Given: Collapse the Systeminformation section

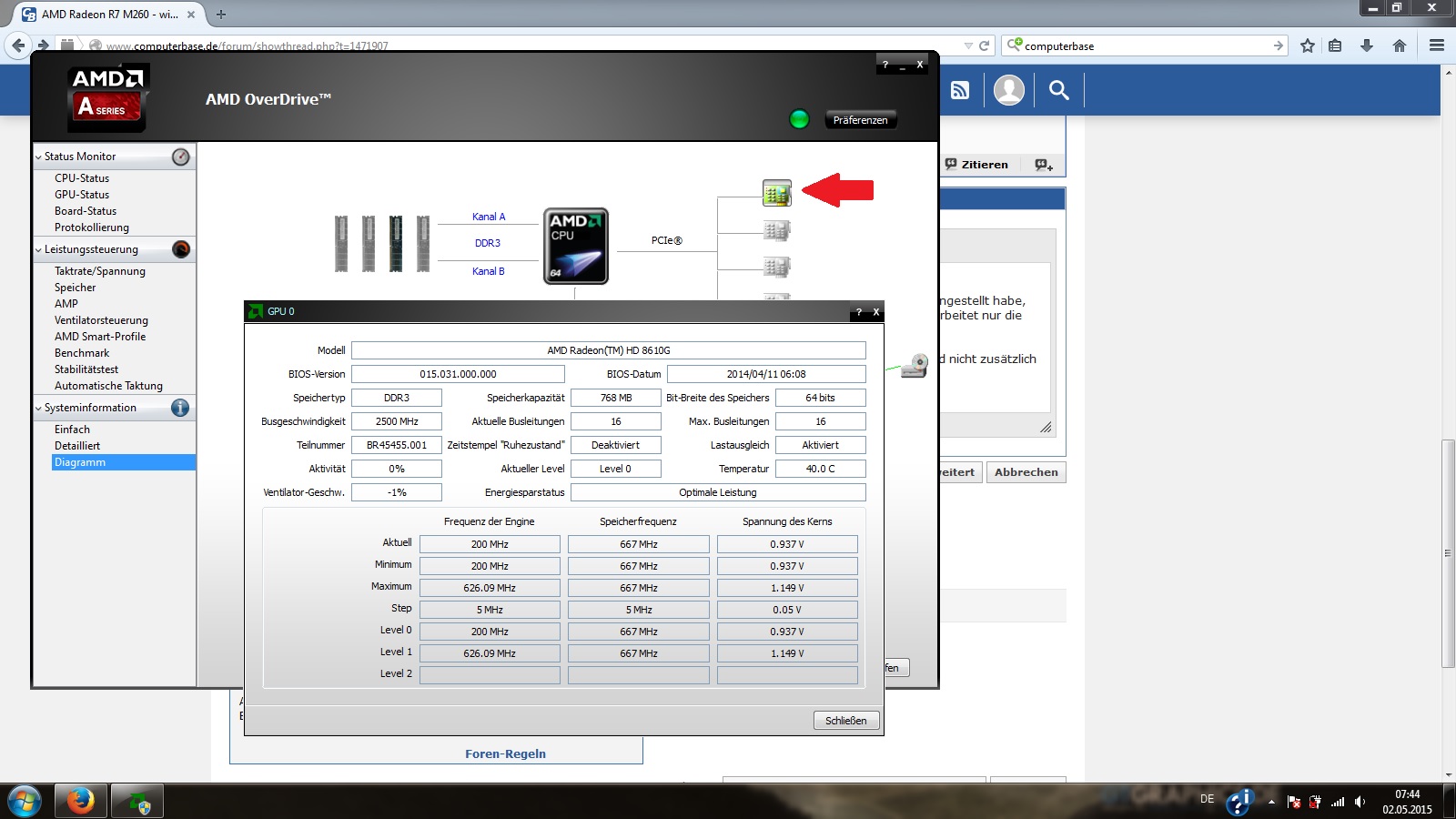Looking at the screenshot, I should coord(38,408).
